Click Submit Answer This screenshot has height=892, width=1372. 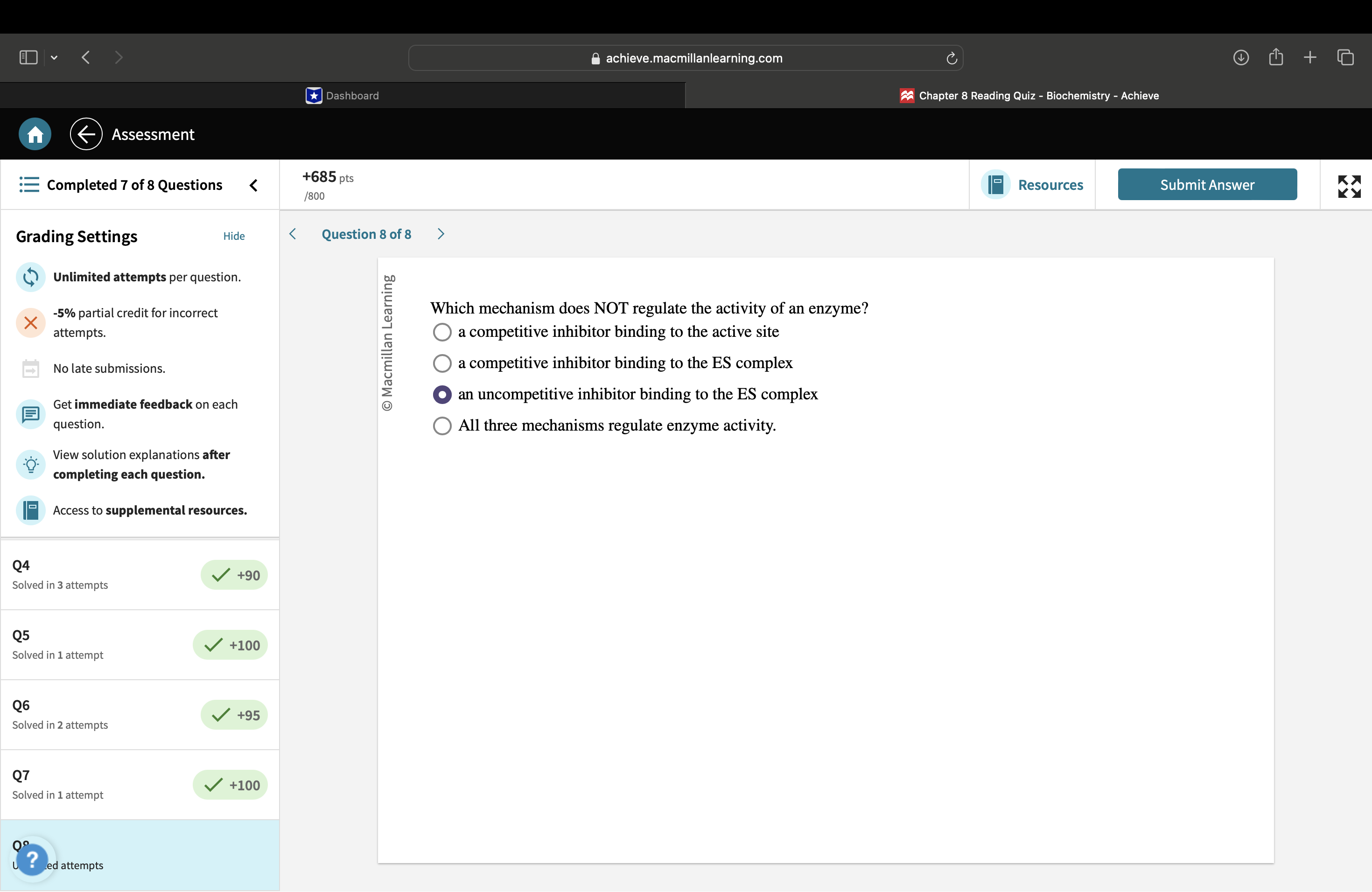(x=1207, y=184)
